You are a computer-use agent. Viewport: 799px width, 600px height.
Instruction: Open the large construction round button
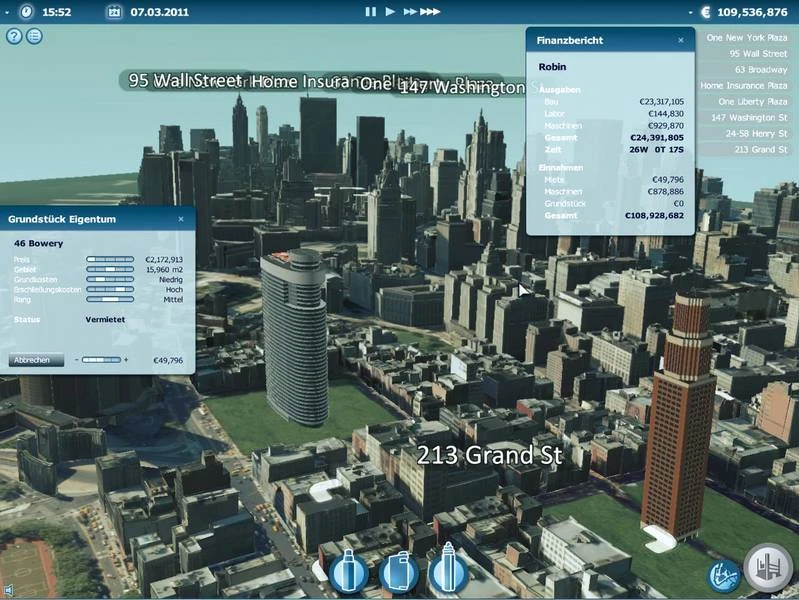tap(769, 567)
